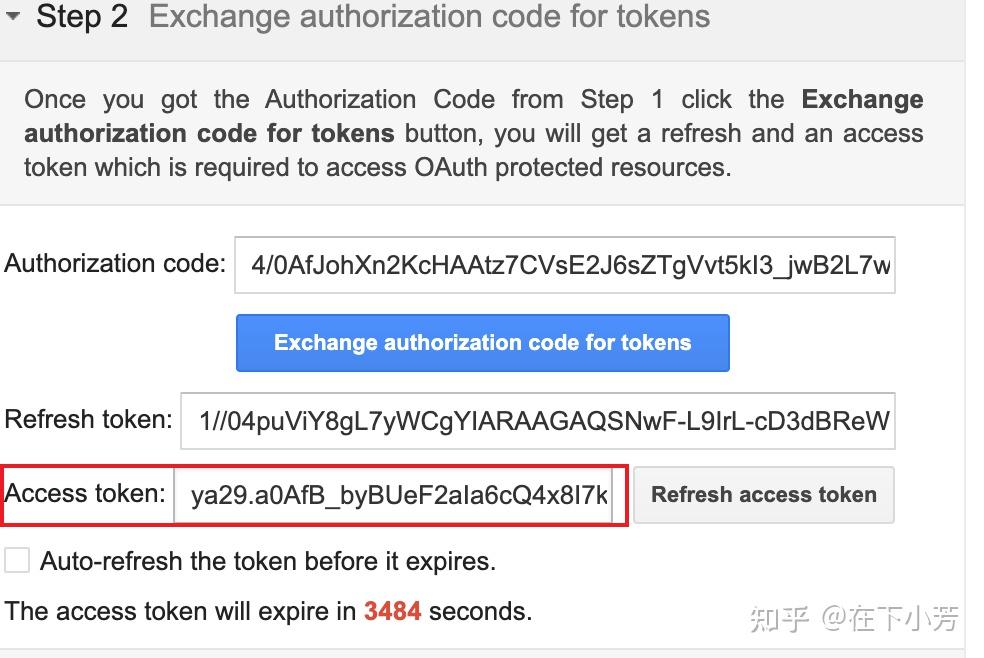Click the "Auto-refresh the token before it expires" label
The width and height of the screenshot is (984, 658).
tap(267, 561)
